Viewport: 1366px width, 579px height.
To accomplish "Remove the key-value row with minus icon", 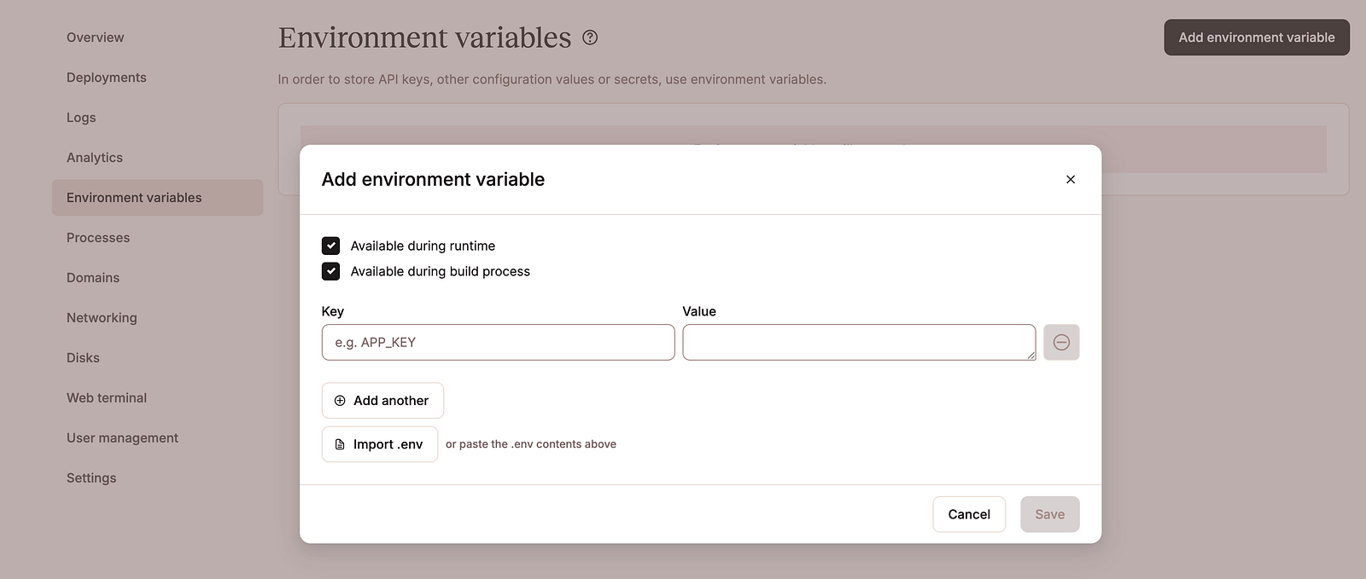I will click(x=1061, y=342).
